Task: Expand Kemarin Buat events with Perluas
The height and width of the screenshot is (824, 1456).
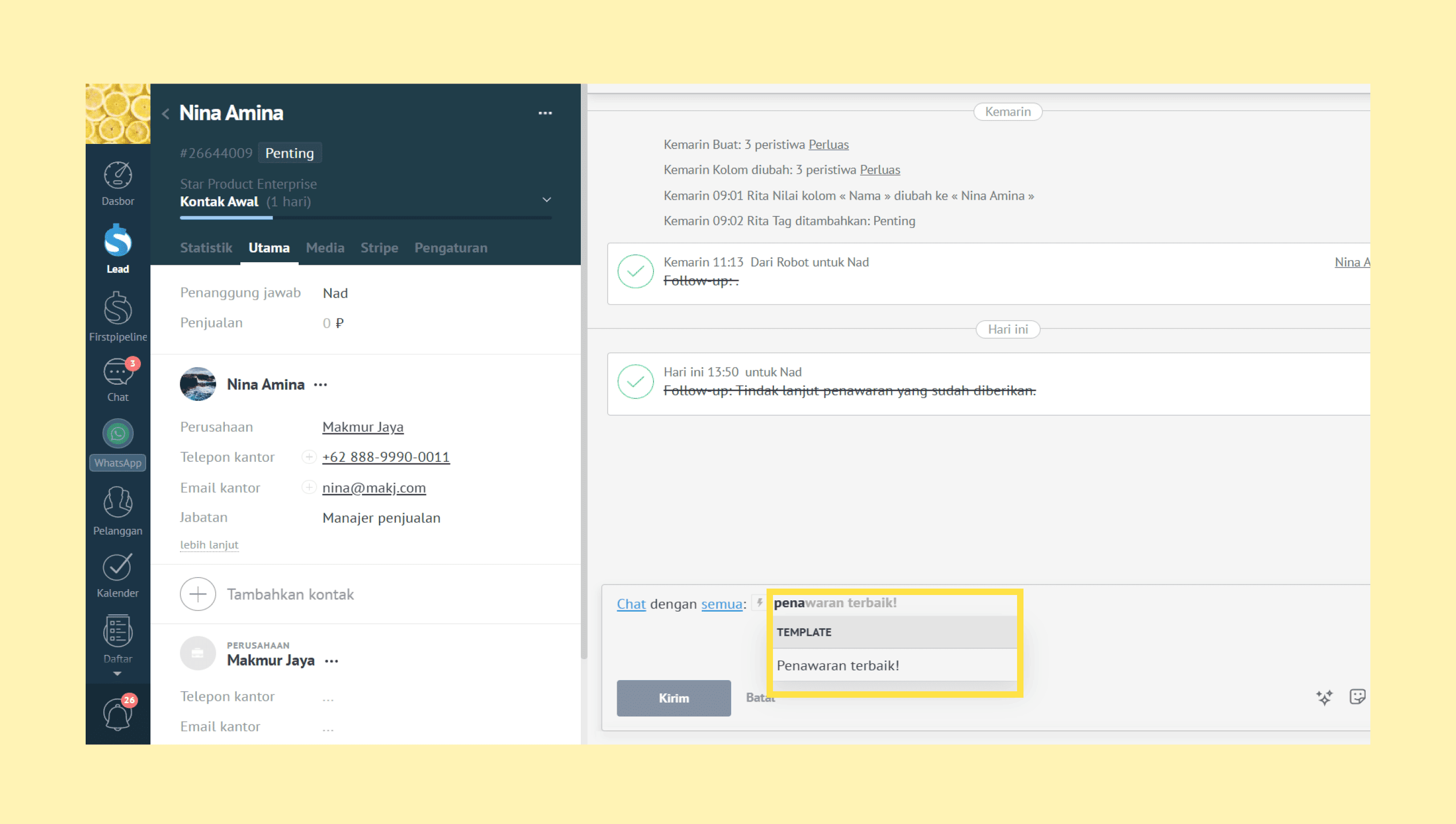Action: [828, 144]
